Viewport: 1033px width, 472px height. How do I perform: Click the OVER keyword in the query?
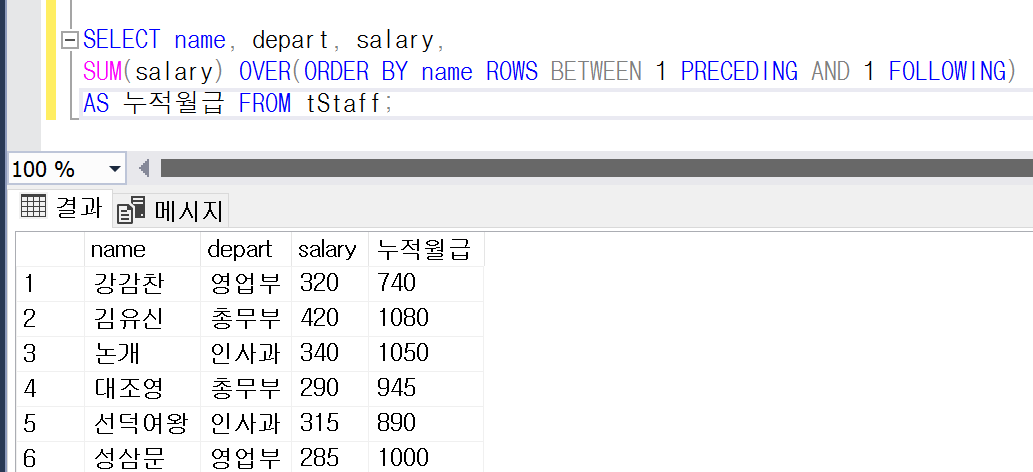point(265,71)
